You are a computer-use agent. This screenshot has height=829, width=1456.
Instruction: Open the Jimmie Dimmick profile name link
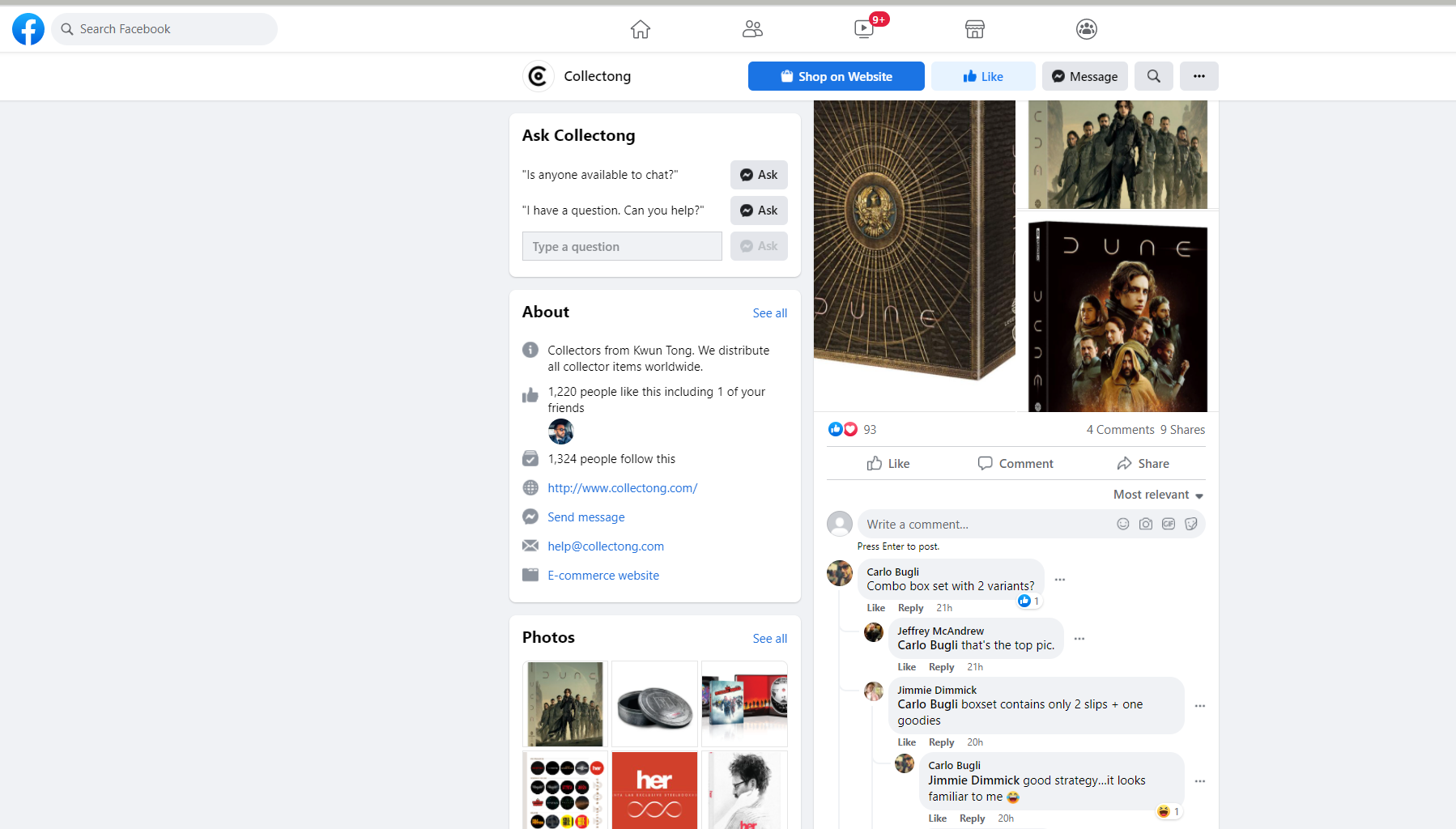tap(937, 690)
